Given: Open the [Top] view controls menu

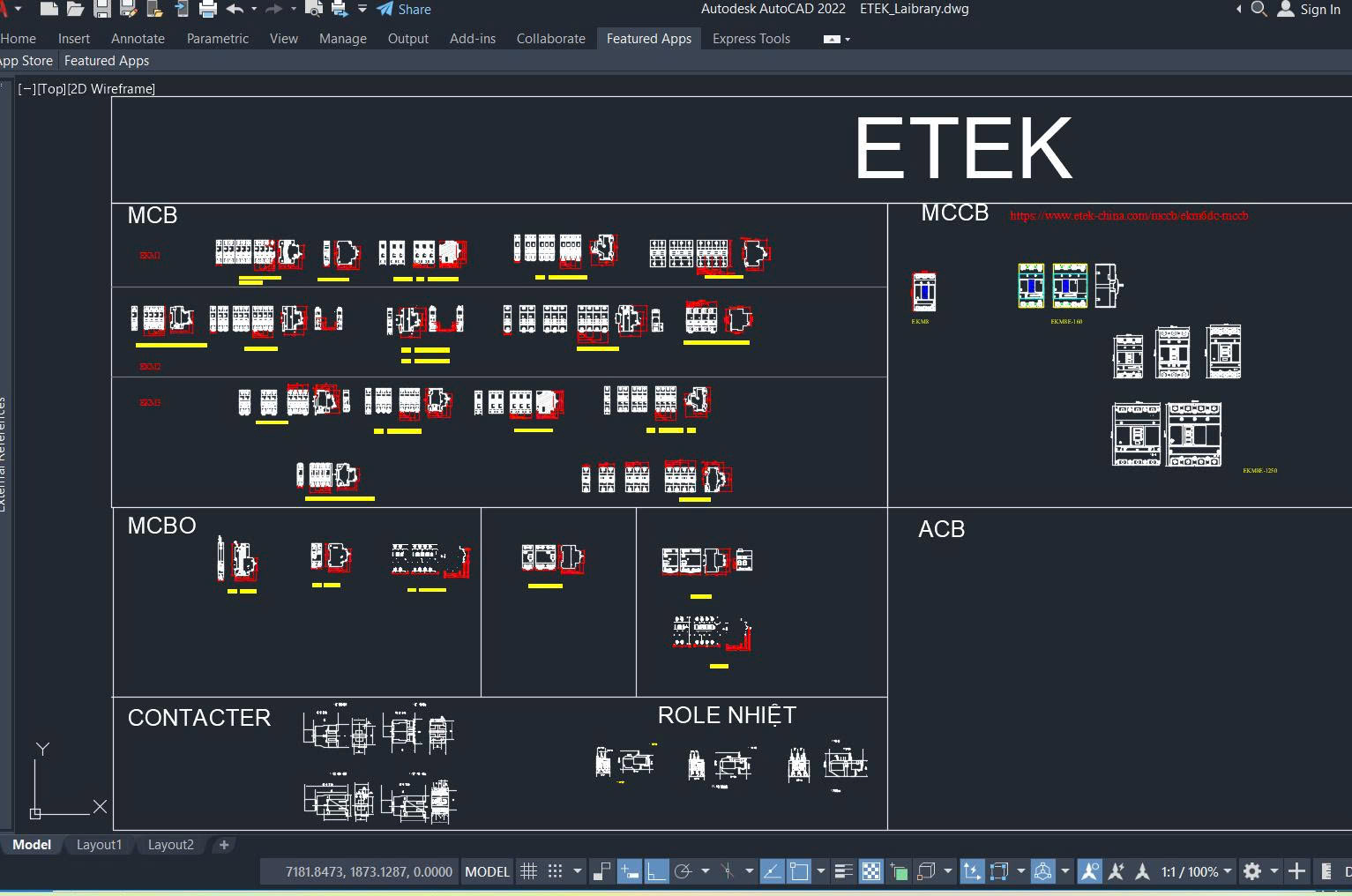Looking at the screenshot, I should [x=51, y=89].
